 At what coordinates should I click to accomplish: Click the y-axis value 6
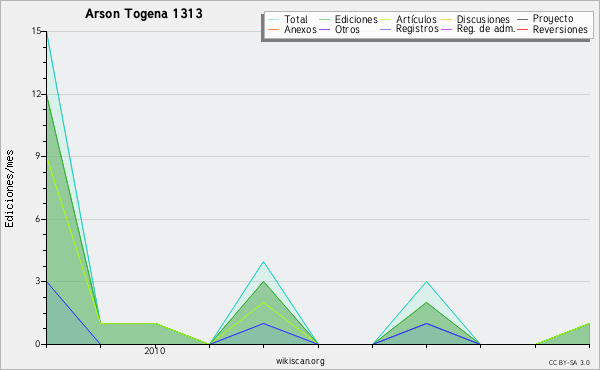(38, 219)
